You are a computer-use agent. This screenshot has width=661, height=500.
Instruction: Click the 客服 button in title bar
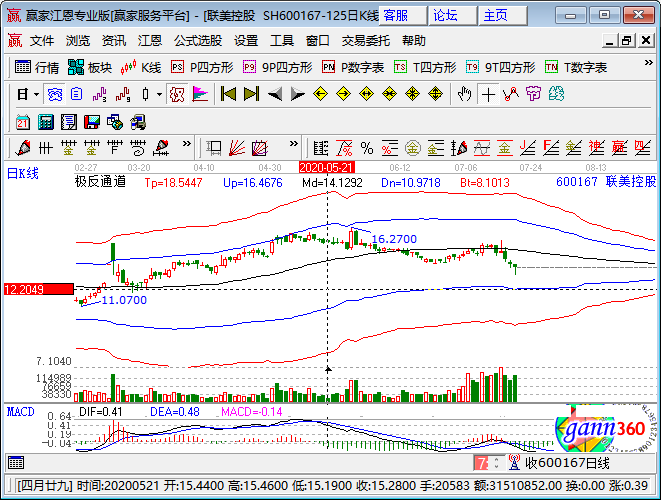point(403,16)
